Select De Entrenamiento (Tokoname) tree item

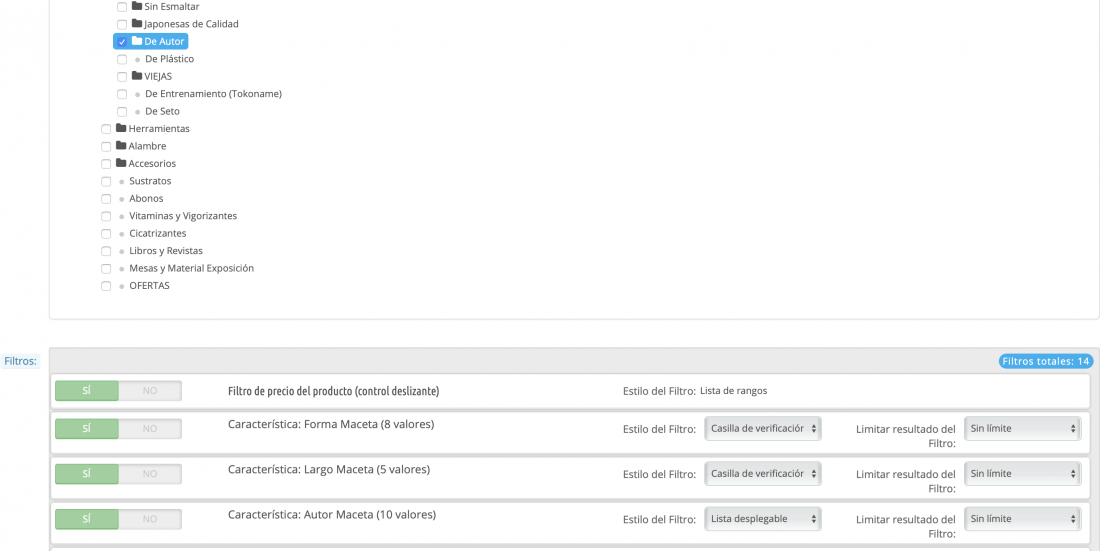tap(213, 93)
